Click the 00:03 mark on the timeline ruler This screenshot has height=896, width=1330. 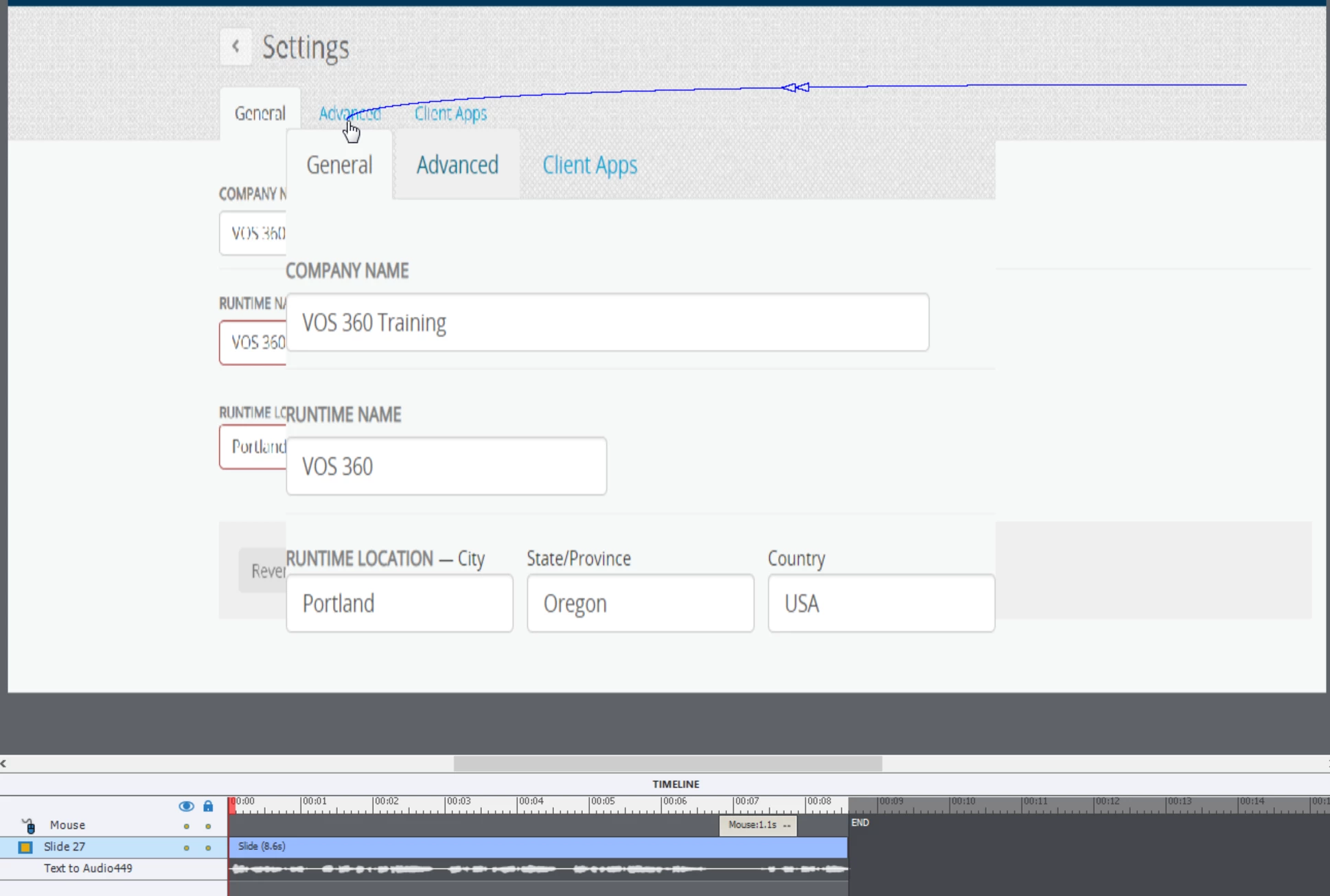coord(459,801)
